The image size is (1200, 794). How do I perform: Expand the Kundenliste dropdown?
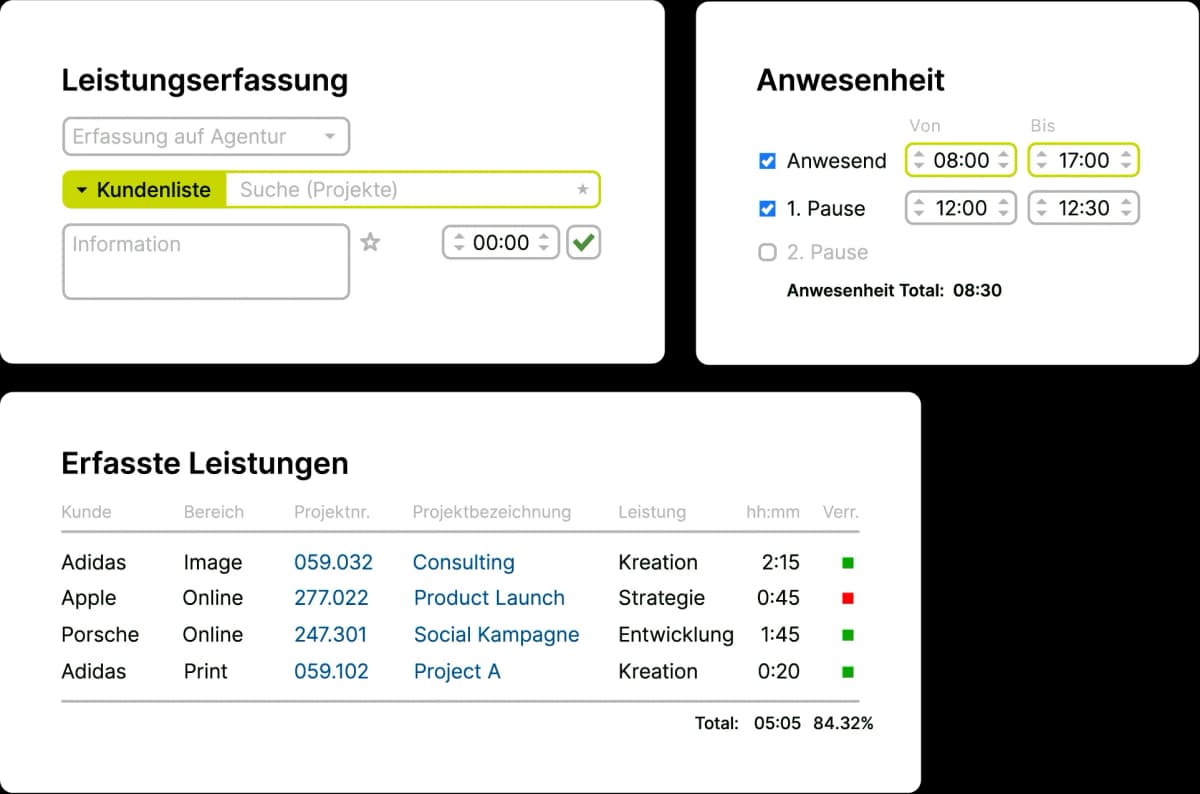(x=144, y=190)
